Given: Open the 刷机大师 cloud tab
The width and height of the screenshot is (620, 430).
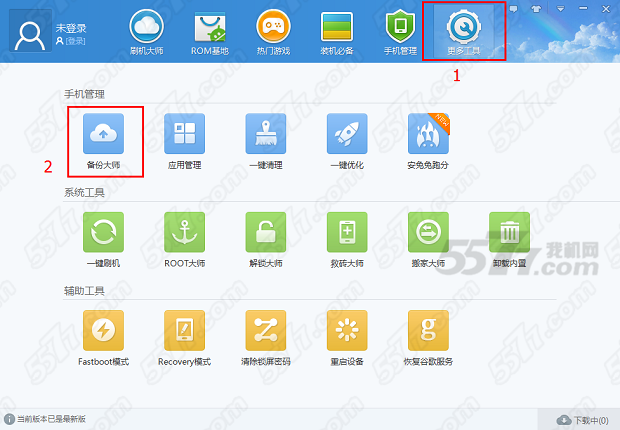Looking at the screenshot, I should coord(146,32).
